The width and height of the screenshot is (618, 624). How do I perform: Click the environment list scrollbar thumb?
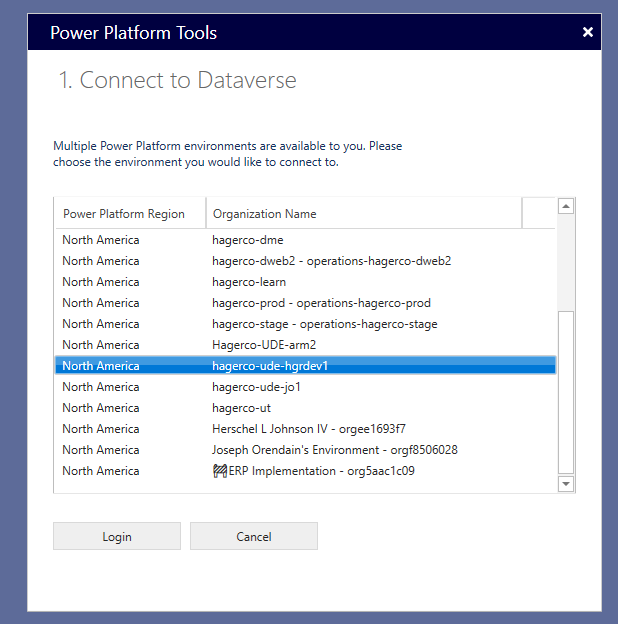click(x=565, y=393)
